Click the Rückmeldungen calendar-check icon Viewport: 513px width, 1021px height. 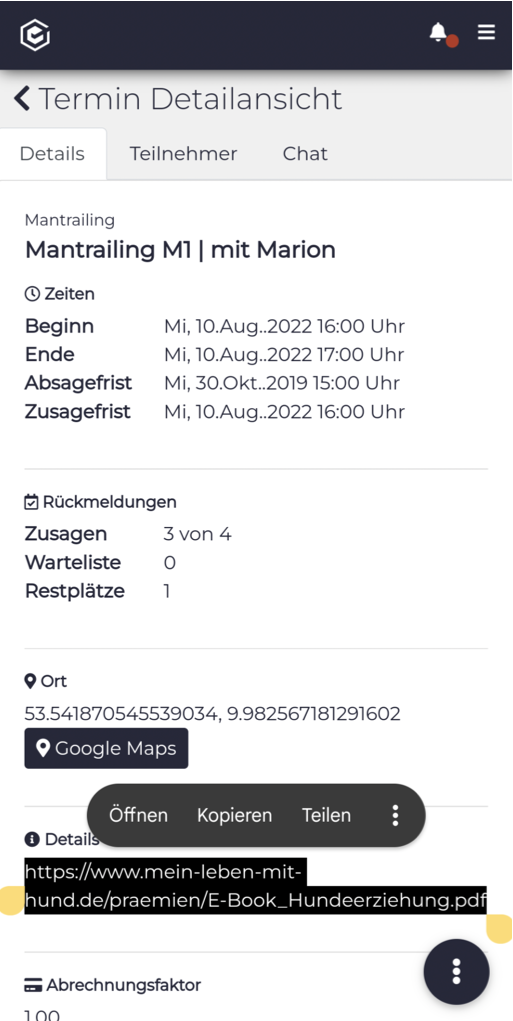click(x=31, y=502)
